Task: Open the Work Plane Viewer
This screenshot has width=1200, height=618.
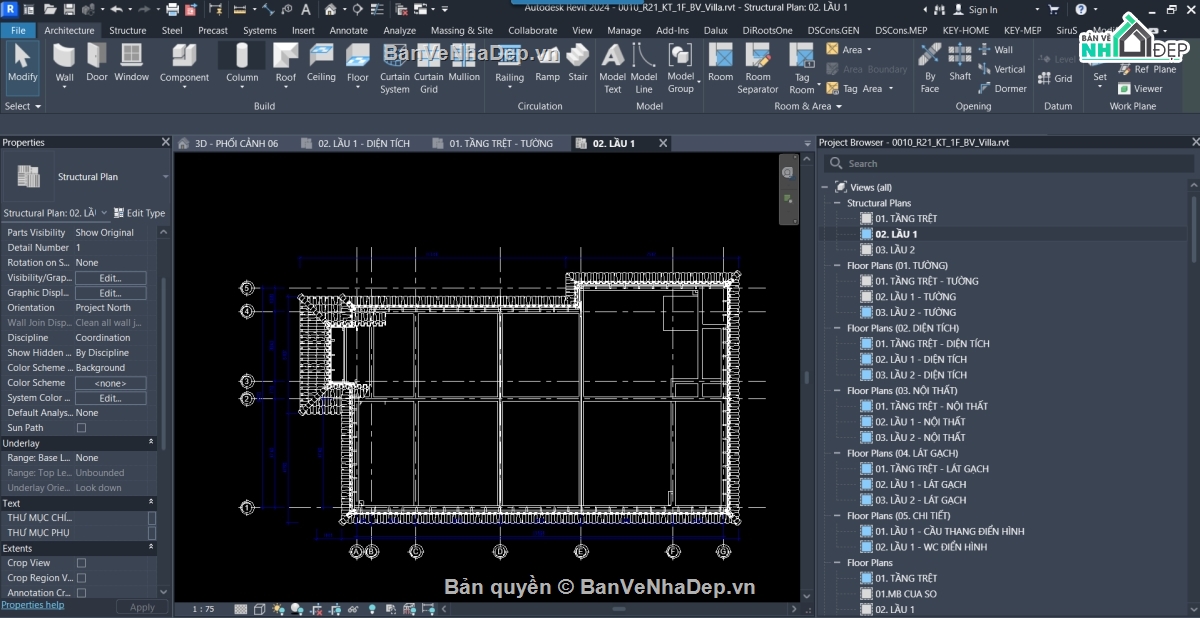Action: [x=1139, y=88]
